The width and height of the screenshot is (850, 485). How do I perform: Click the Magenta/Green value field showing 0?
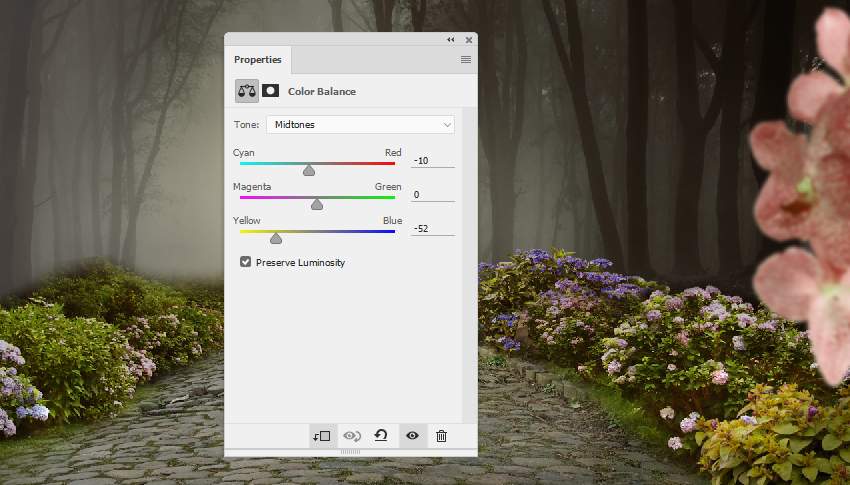tap(433, 195)
